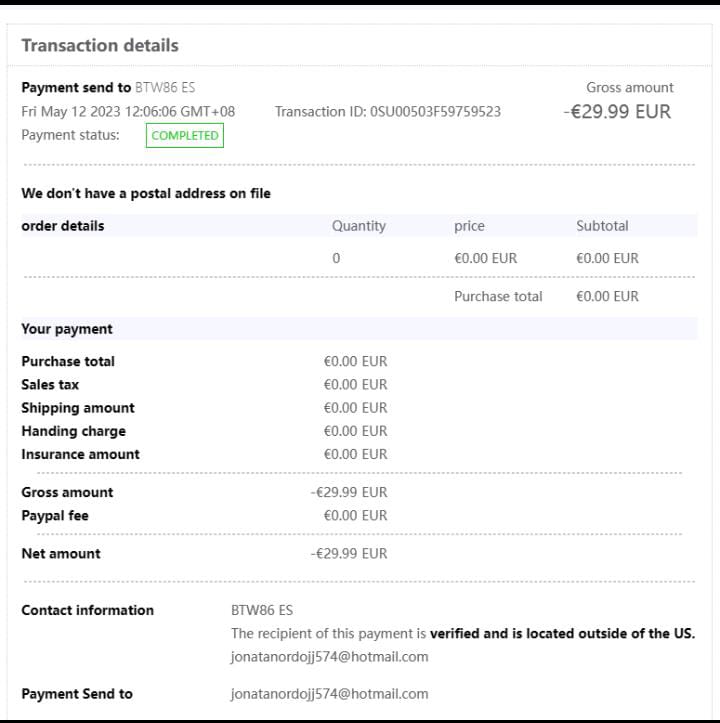
Task: Click the order details header label
Action: click(63, 226)
